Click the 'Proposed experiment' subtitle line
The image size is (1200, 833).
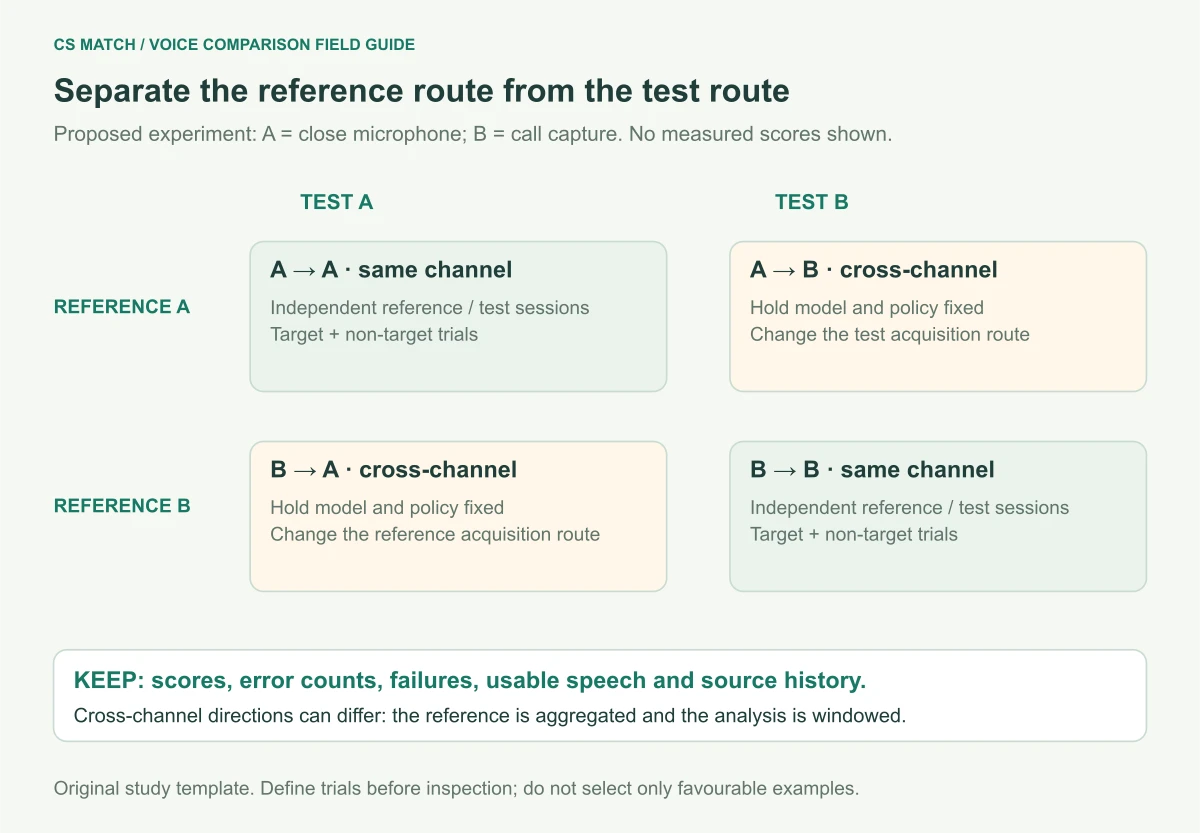pos(473,134)
